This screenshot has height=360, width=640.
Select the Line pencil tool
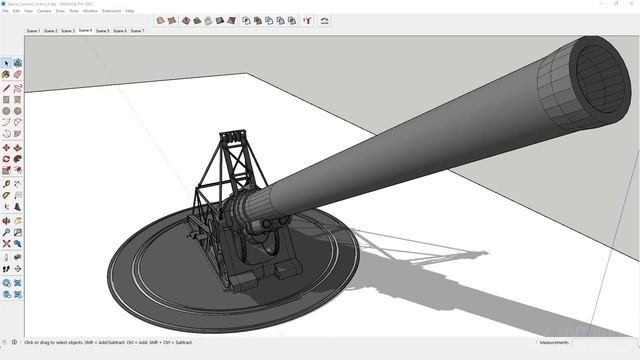(6, 88)
